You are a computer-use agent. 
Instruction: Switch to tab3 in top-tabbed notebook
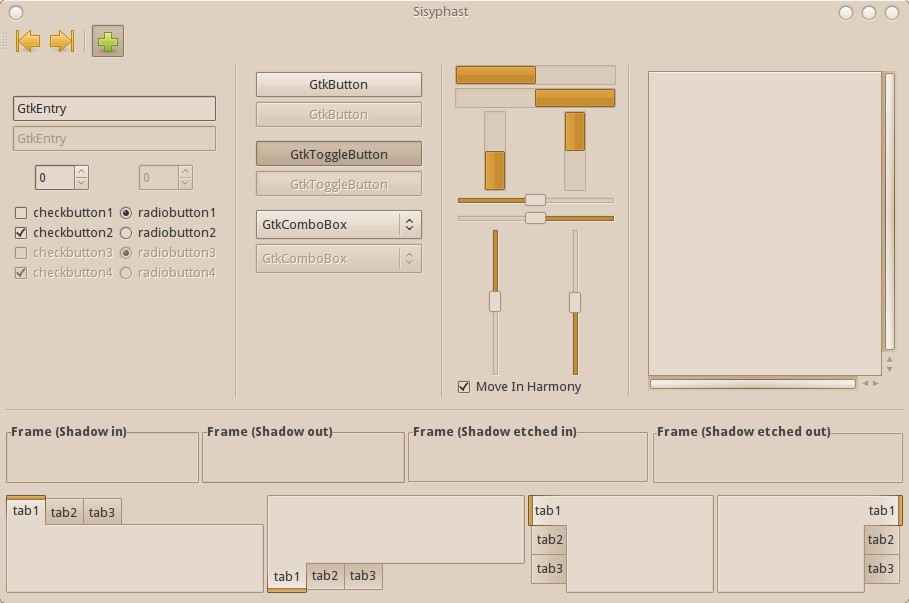(102, 512)
